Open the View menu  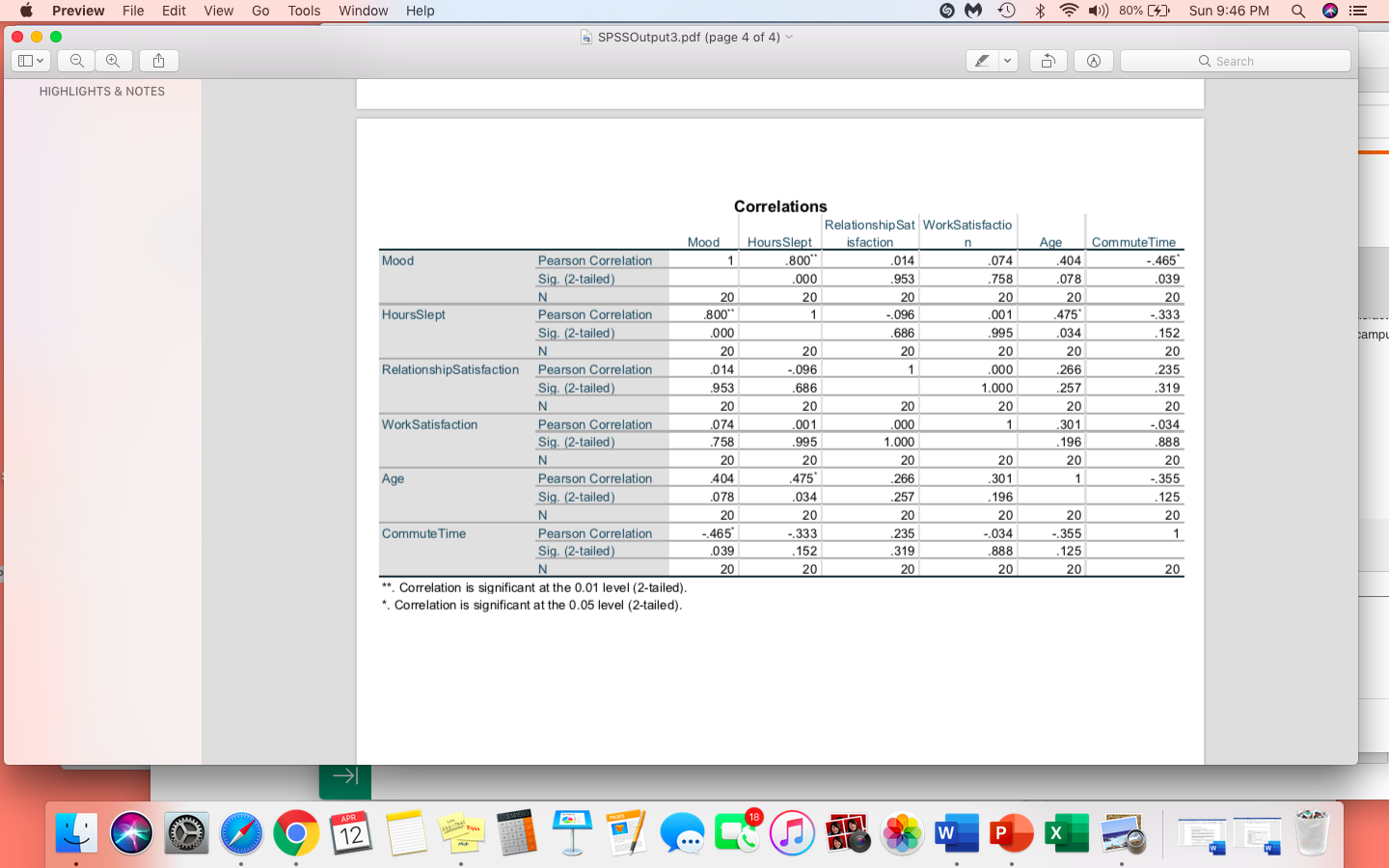218,11
